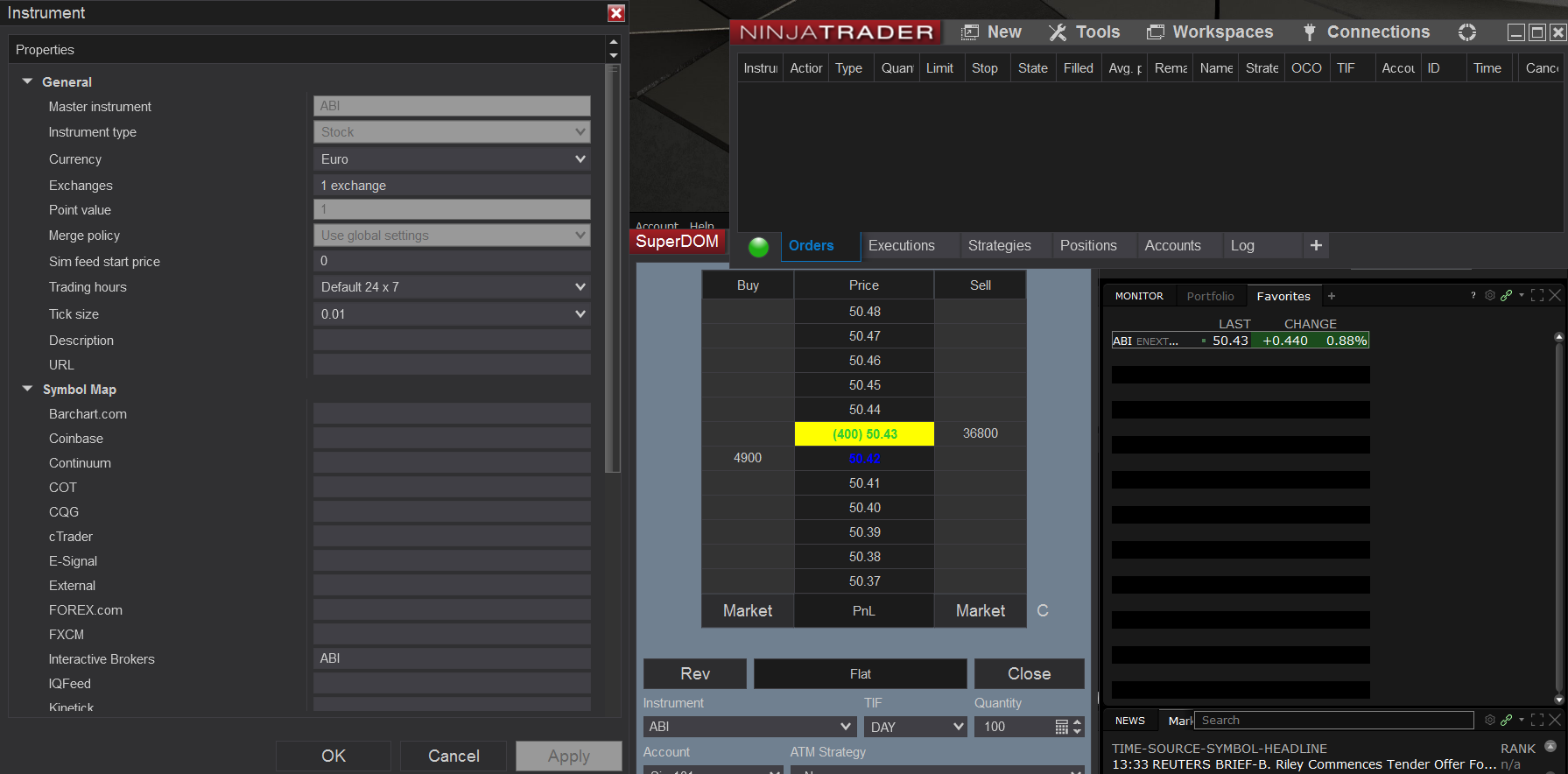The width and height of the screenshot is (1568, 774).
Task: Click the Exchanges field showing 1 exchange
Action: pyautogui.click(x=452, y=186)
